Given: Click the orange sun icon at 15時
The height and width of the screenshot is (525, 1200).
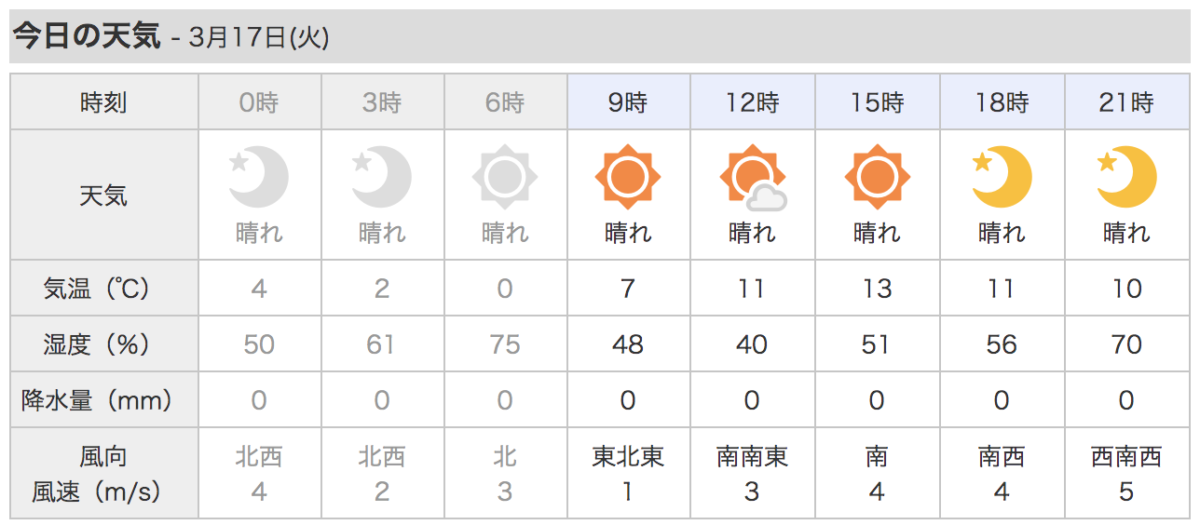Looking at the screenshot, I should (877, 177).
